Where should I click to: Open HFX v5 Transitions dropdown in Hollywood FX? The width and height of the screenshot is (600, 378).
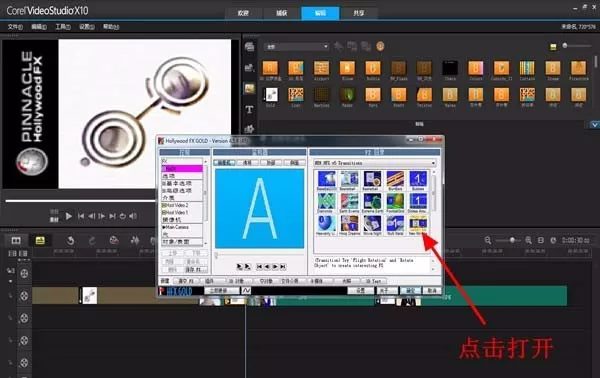pos(374,163)
